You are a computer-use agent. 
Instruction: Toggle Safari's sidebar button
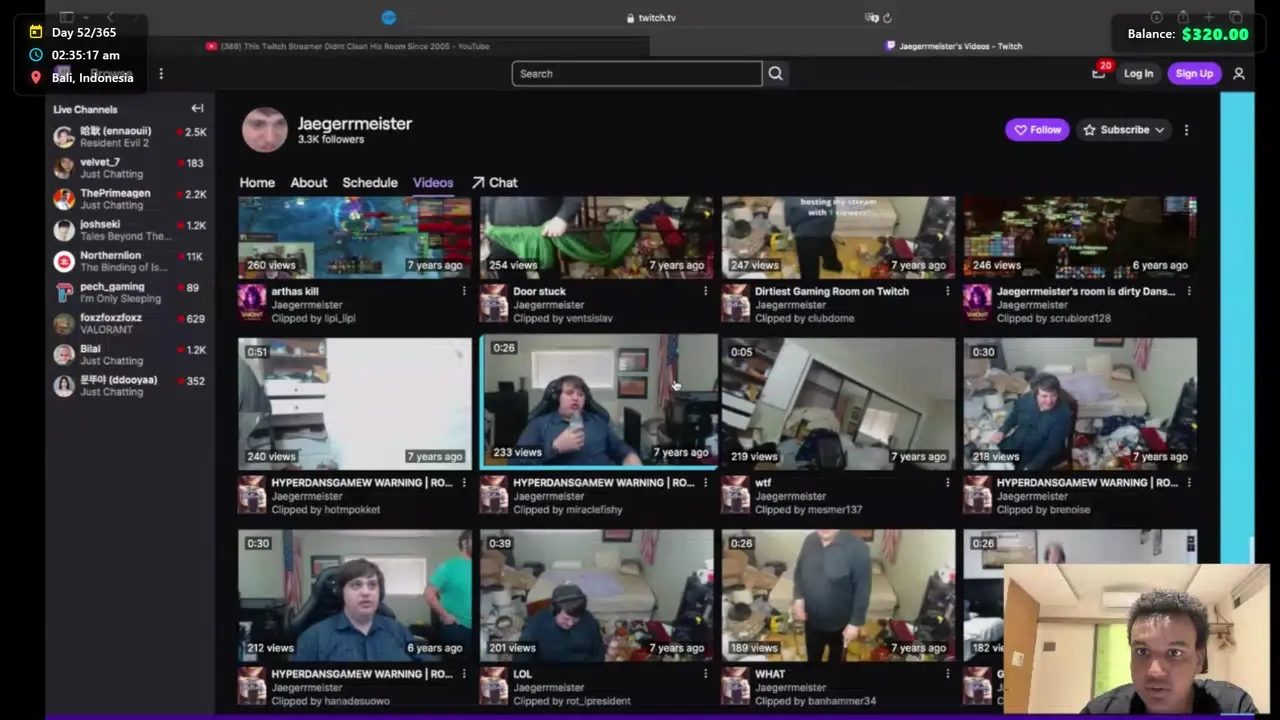(x=67, y=17)
